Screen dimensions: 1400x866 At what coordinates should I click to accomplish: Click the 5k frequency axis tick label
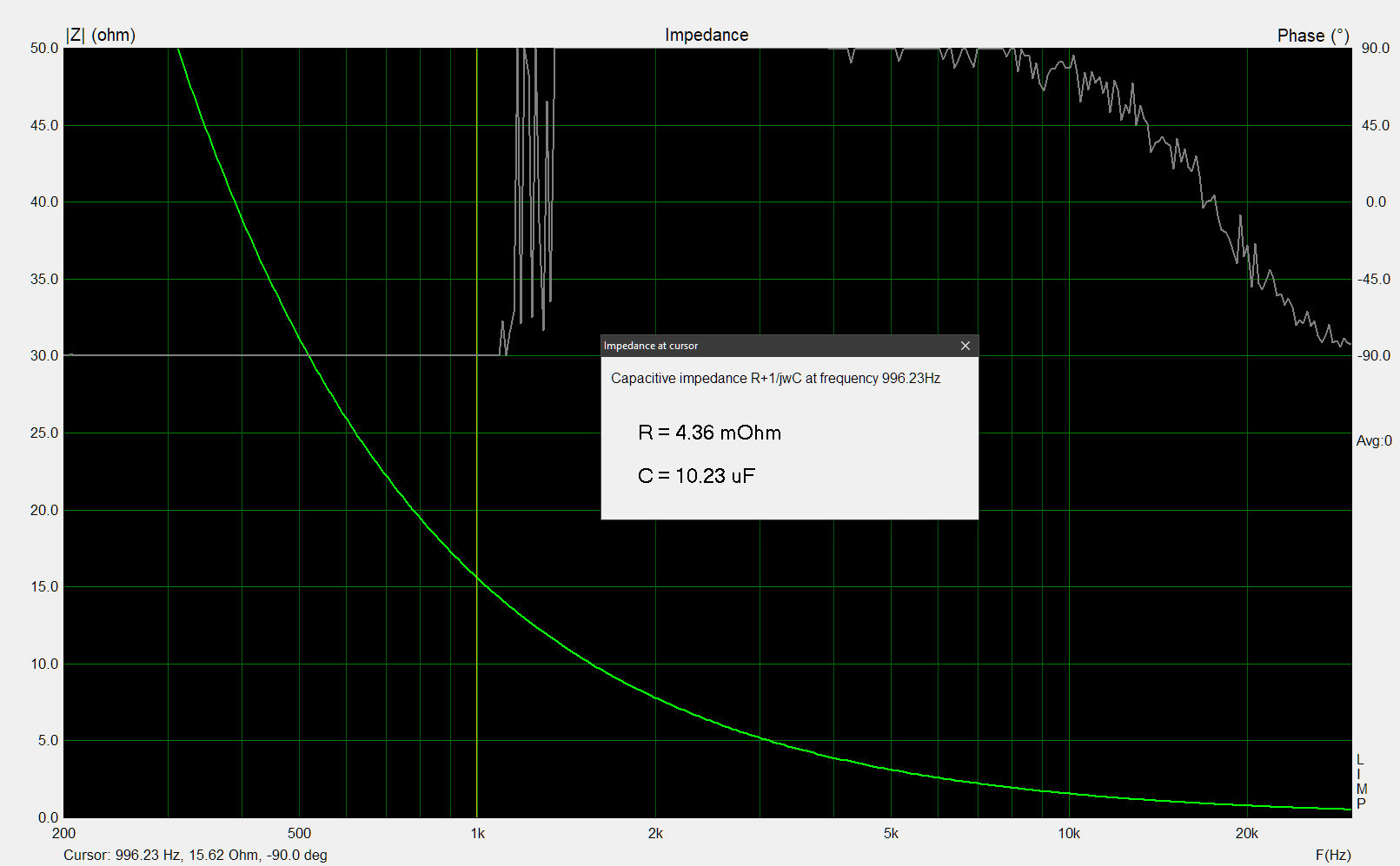tap(891, 834)
